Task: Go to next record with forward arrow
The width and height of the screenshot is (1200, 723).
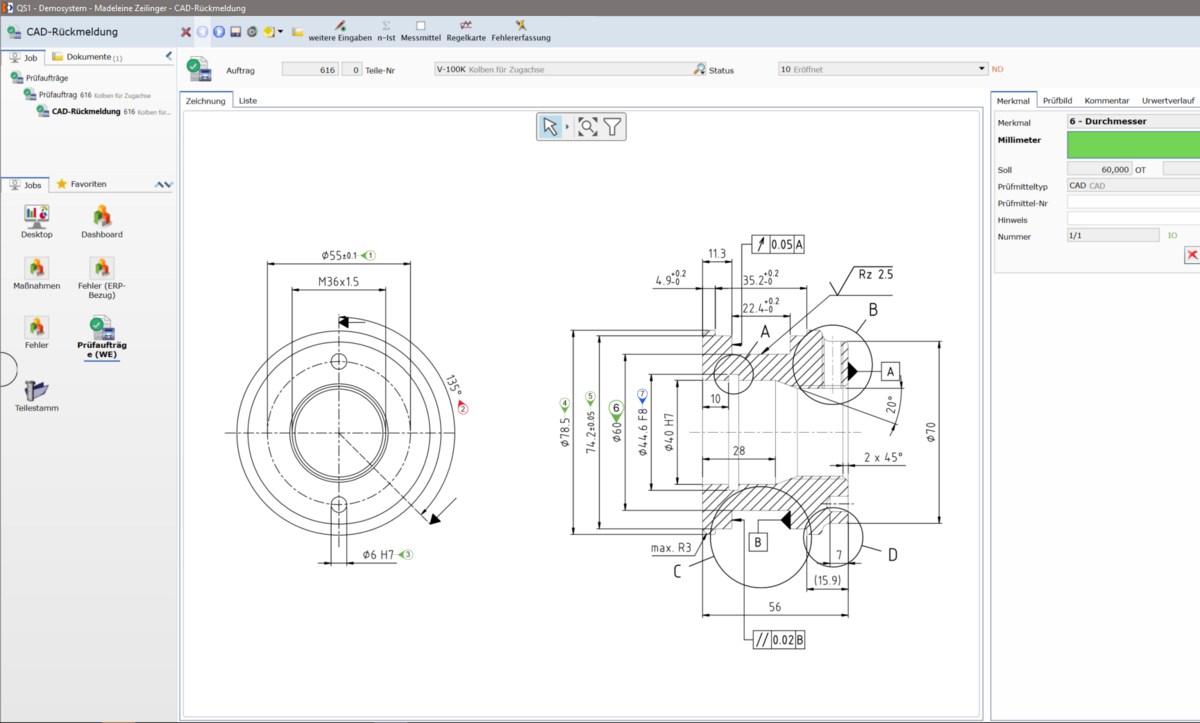Action: pyautogui.click(x=218, y=32)
